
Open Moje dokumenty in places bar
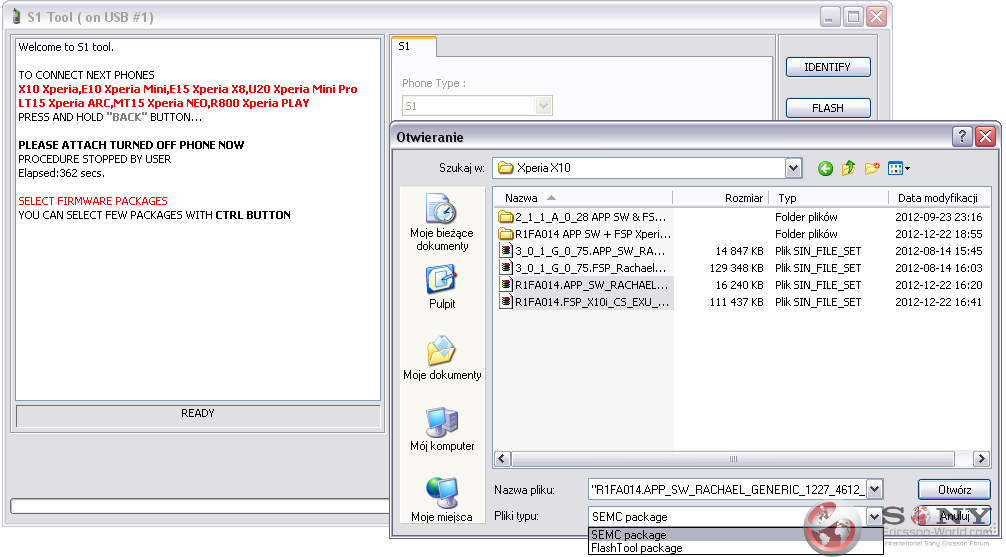[441, 358]
